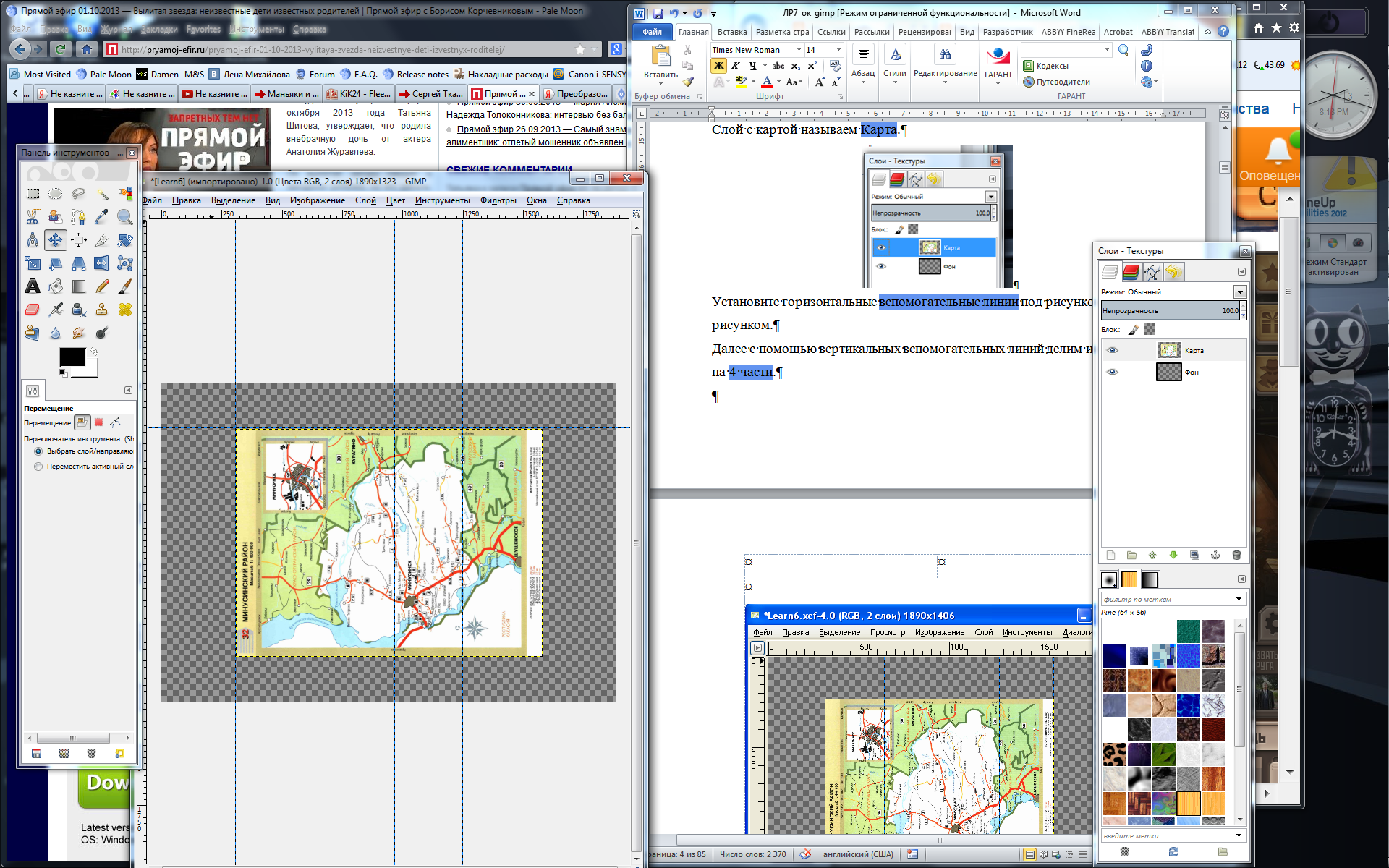Select the Paintbrush tool in toolbox
The height and width of the screenshot is (868, 1389).
125,286
